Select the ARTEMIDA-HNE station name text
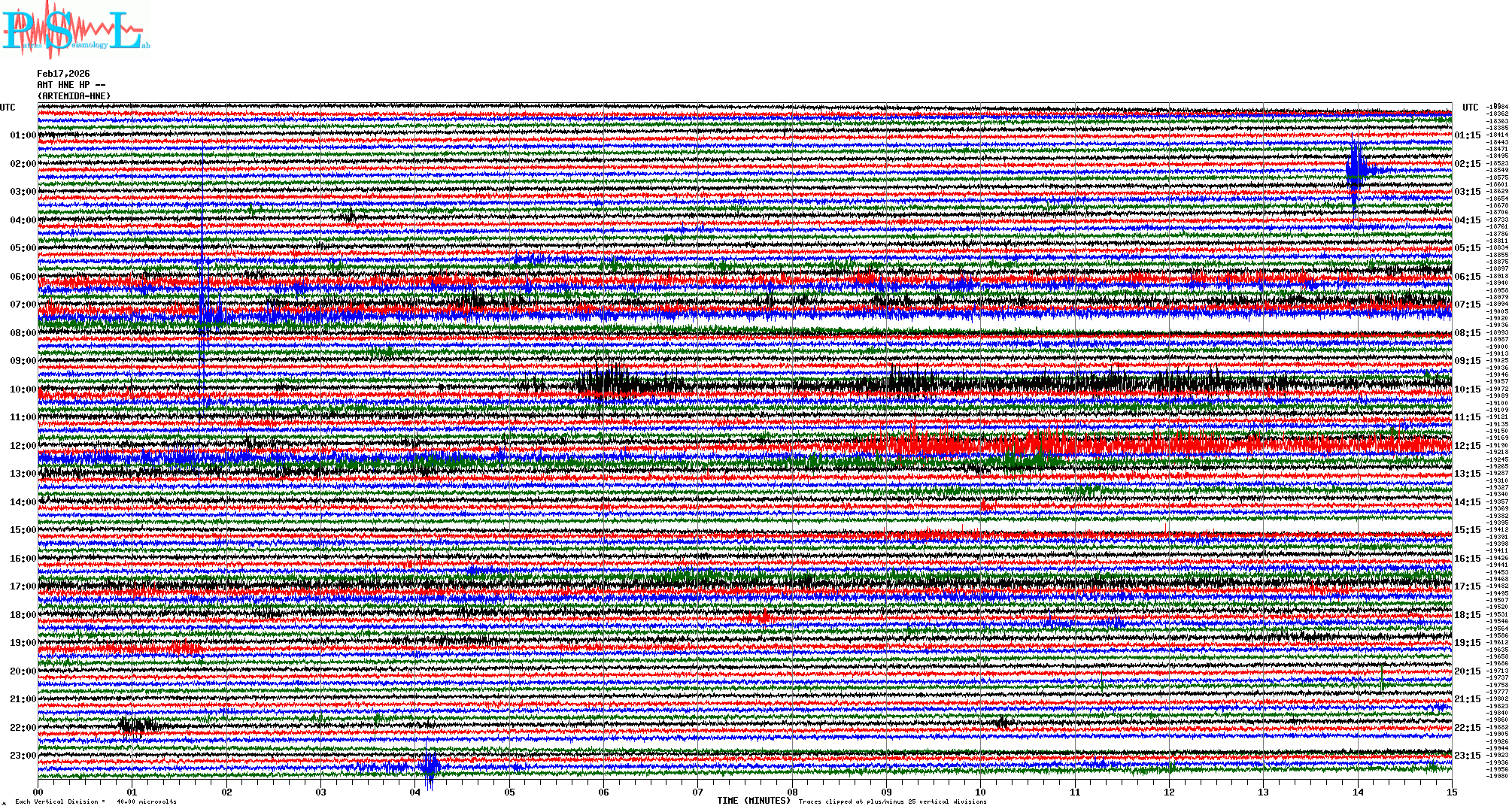Viewport: 1512px width, 812px height. (x=74, y=96)
